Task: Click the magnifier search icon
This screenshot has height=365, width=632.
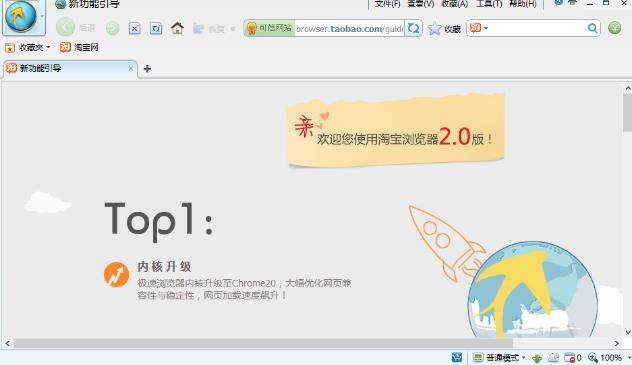Action: coord(592,28)
